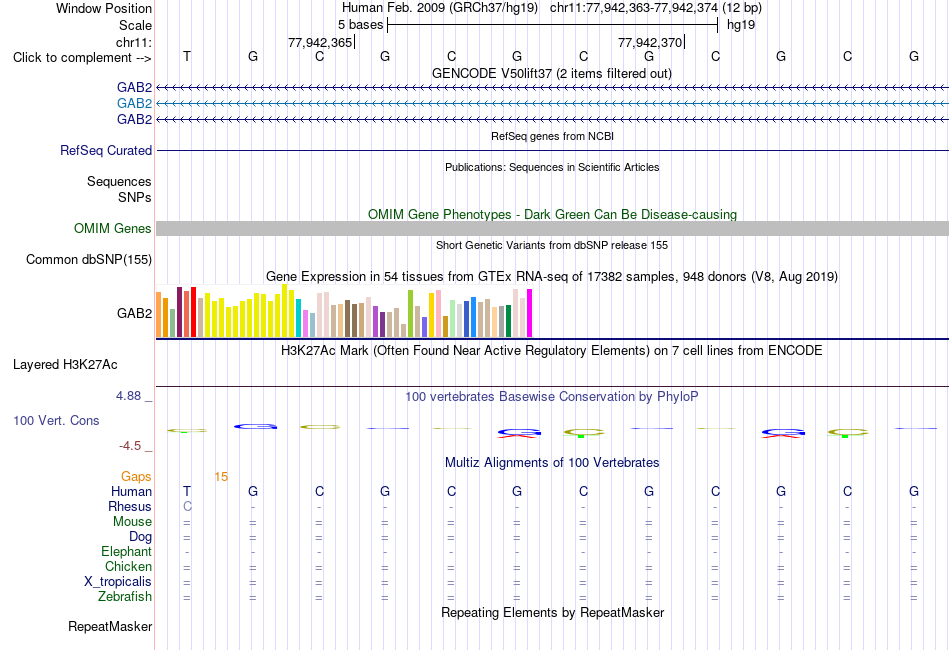
Task: Click the OMIM Gene Phenotypes title text
Action: (553, 214)
